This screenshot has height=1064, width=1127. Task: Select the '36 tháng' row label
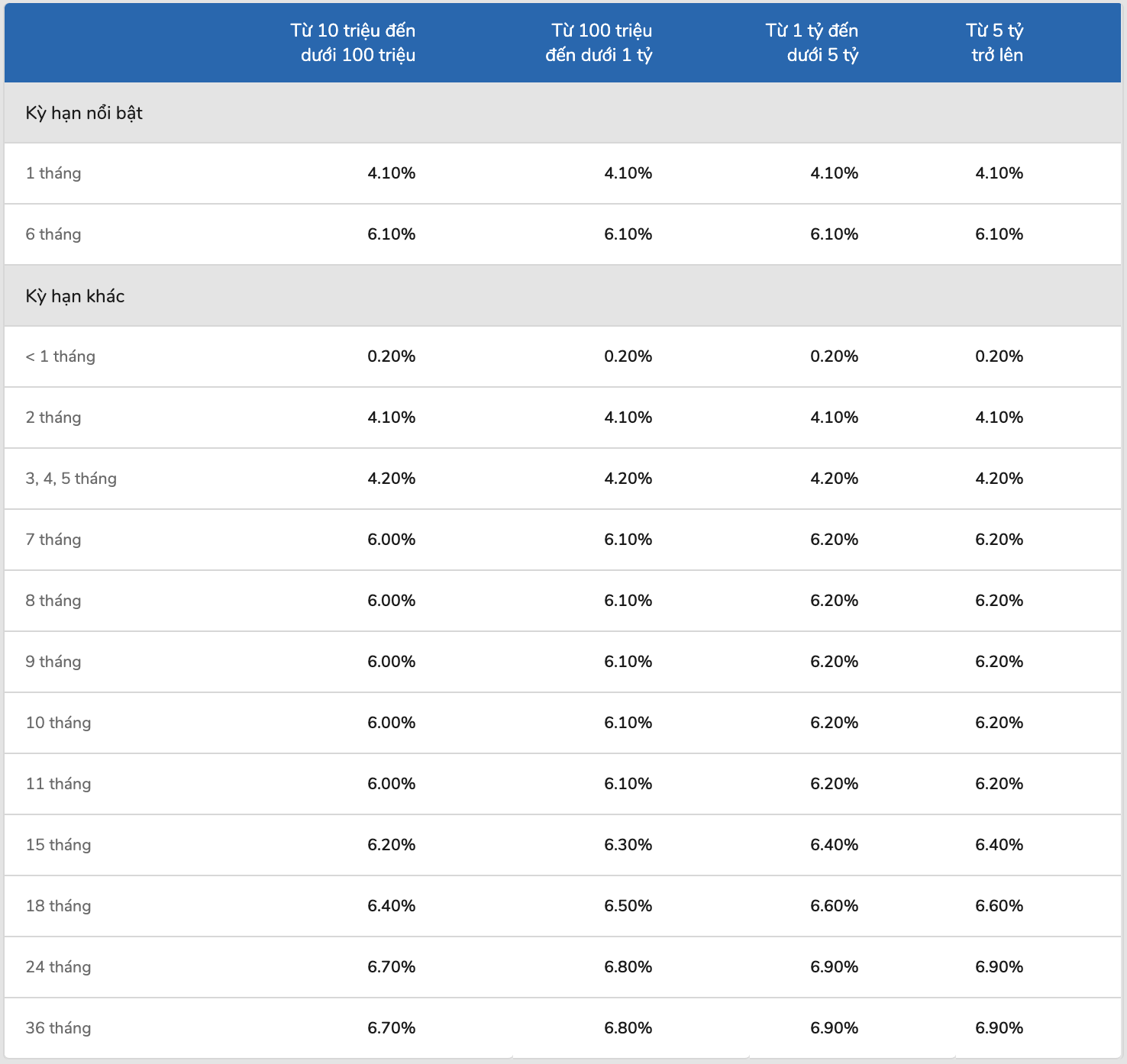pyautogui.click(x=58, y=1028)
